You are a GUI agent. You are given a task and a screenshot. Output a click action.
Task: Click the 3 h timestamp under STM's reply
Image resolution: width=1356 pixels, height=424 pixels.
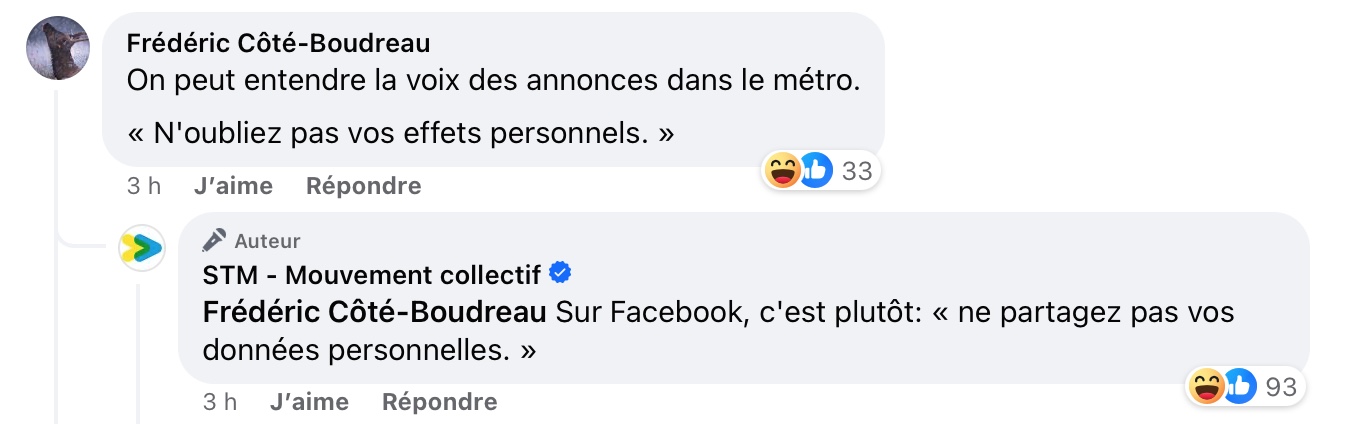220,402
